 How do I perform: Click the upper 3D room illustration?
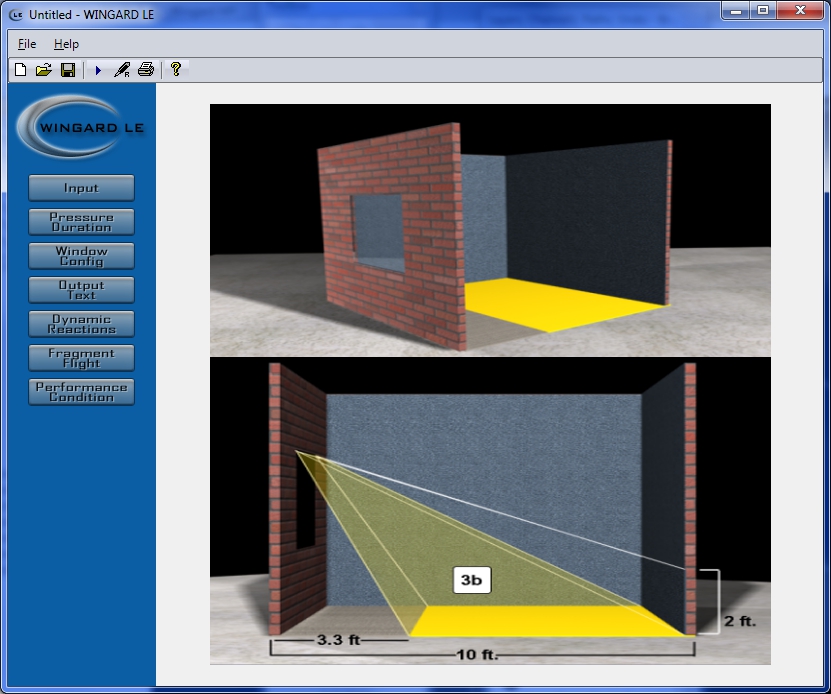pos(490,230)
